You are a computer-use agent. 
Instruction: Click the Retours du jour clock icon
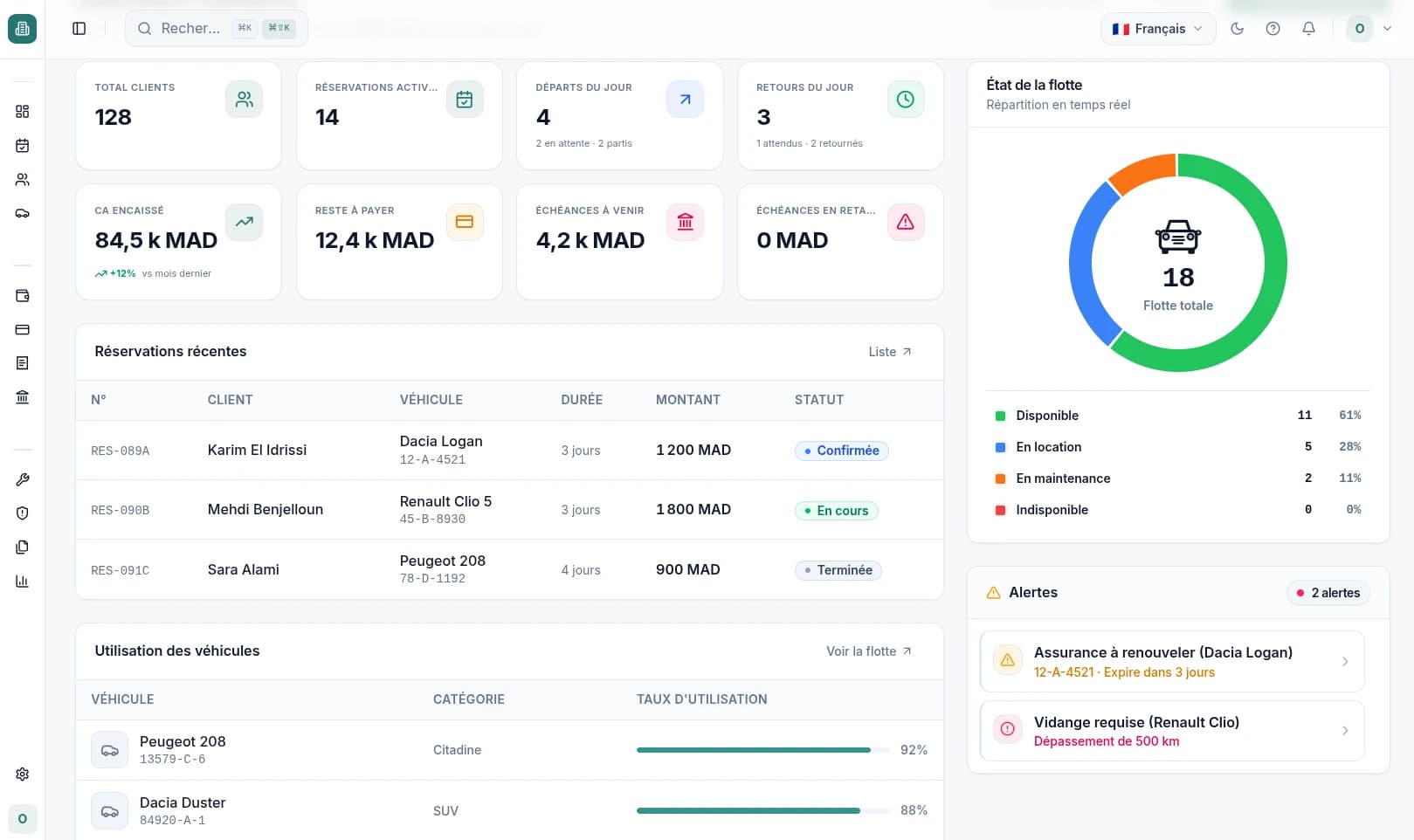point(906,100)
